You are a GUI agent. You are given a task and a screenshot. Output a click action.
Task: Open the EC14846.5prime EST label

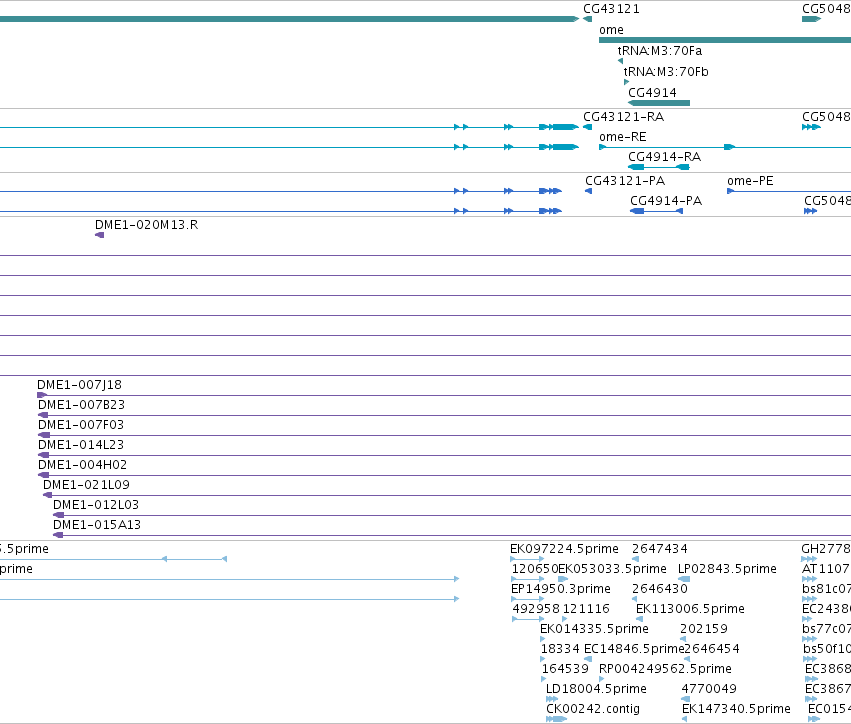tap(633, 649)
